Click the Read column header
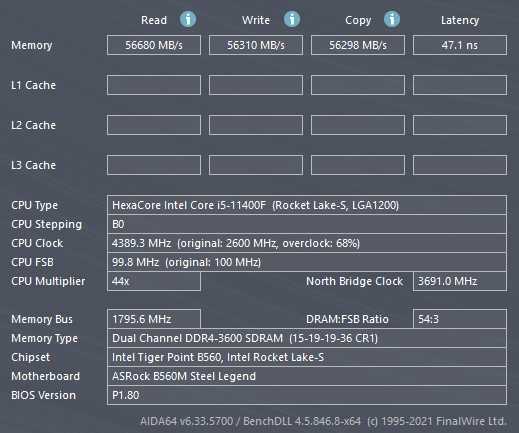 (154, 20)
